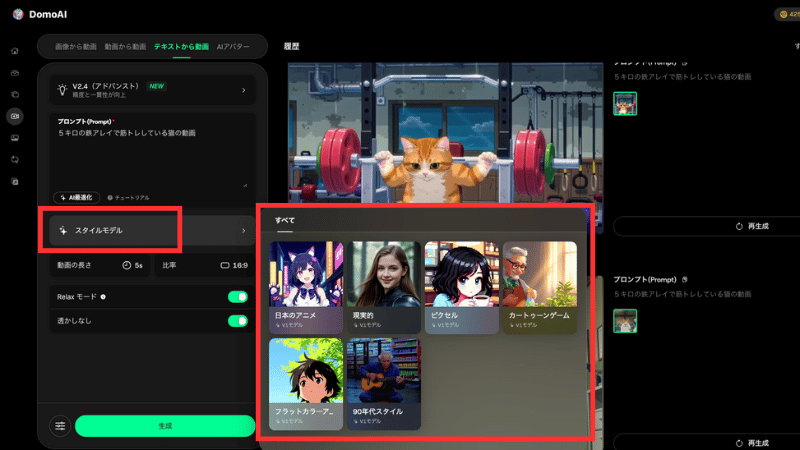800x450 pixels.
Task: Open the 動画の長さ 5s duration selector
Action: tap(133, 265)
